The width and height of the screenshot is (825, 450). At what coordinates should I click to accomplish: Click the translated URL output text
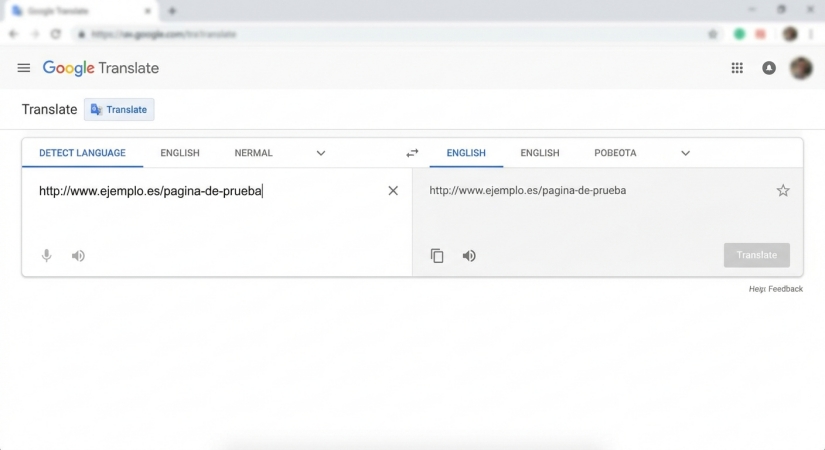[528, 191]
